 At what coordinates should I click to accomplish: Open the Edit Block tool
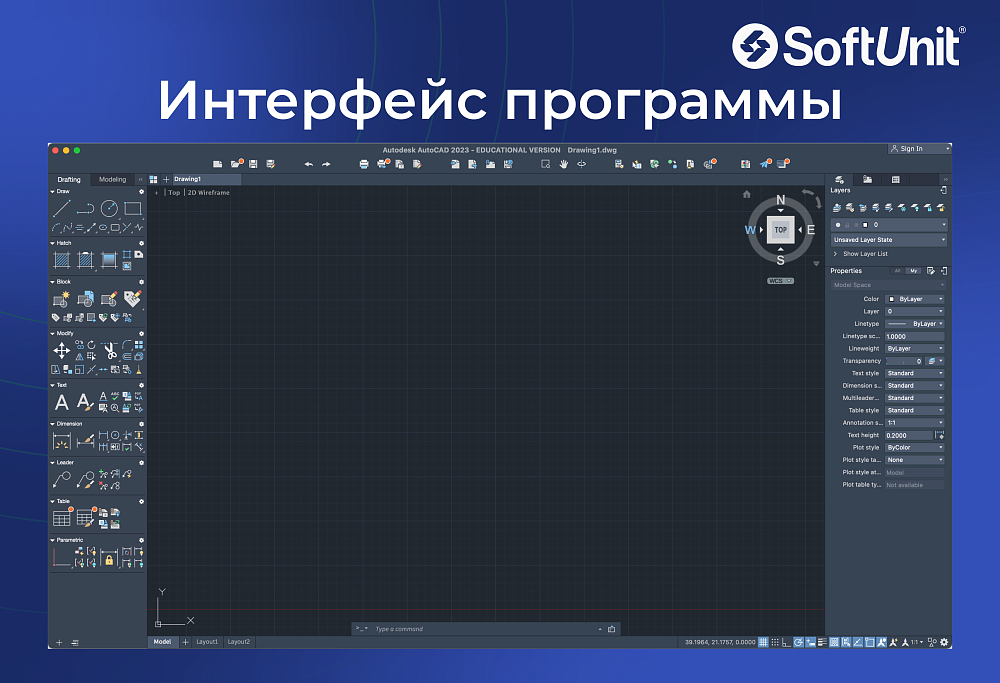pyautogui.click(x=109, y=298)
